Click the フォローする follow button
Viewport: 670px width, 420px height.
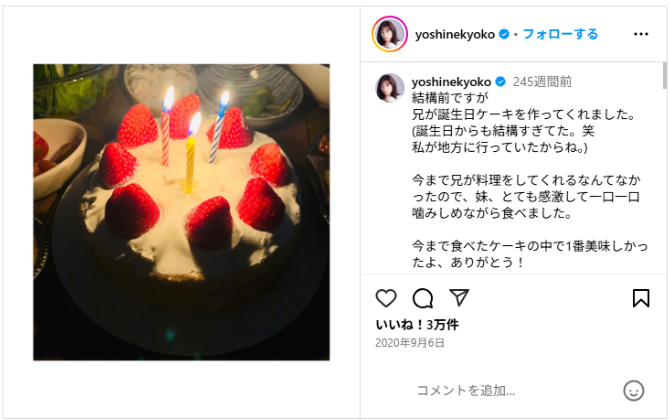(560, 34)
